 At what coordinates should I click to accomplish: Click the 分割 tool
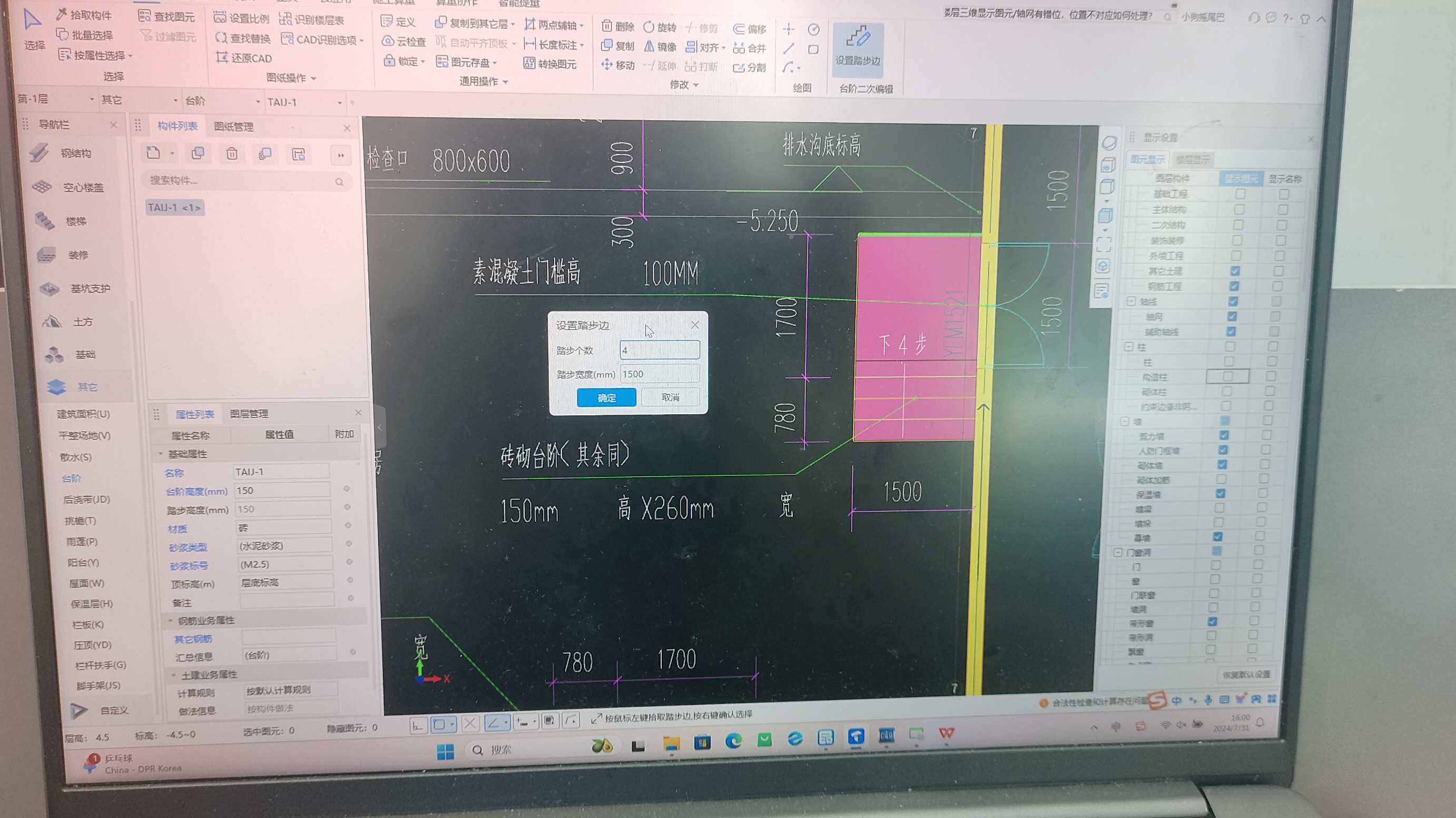pos(750,67)
